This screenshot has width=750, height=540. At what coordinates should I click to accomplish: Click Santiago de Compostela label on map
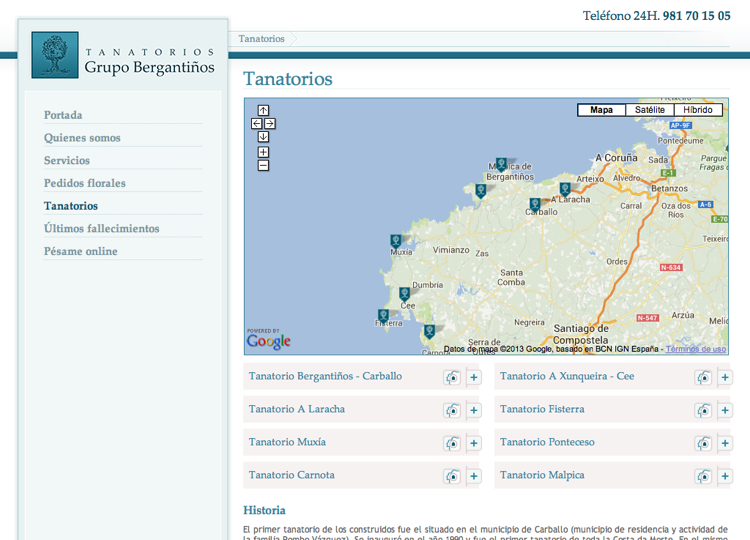tap(581, 334)
